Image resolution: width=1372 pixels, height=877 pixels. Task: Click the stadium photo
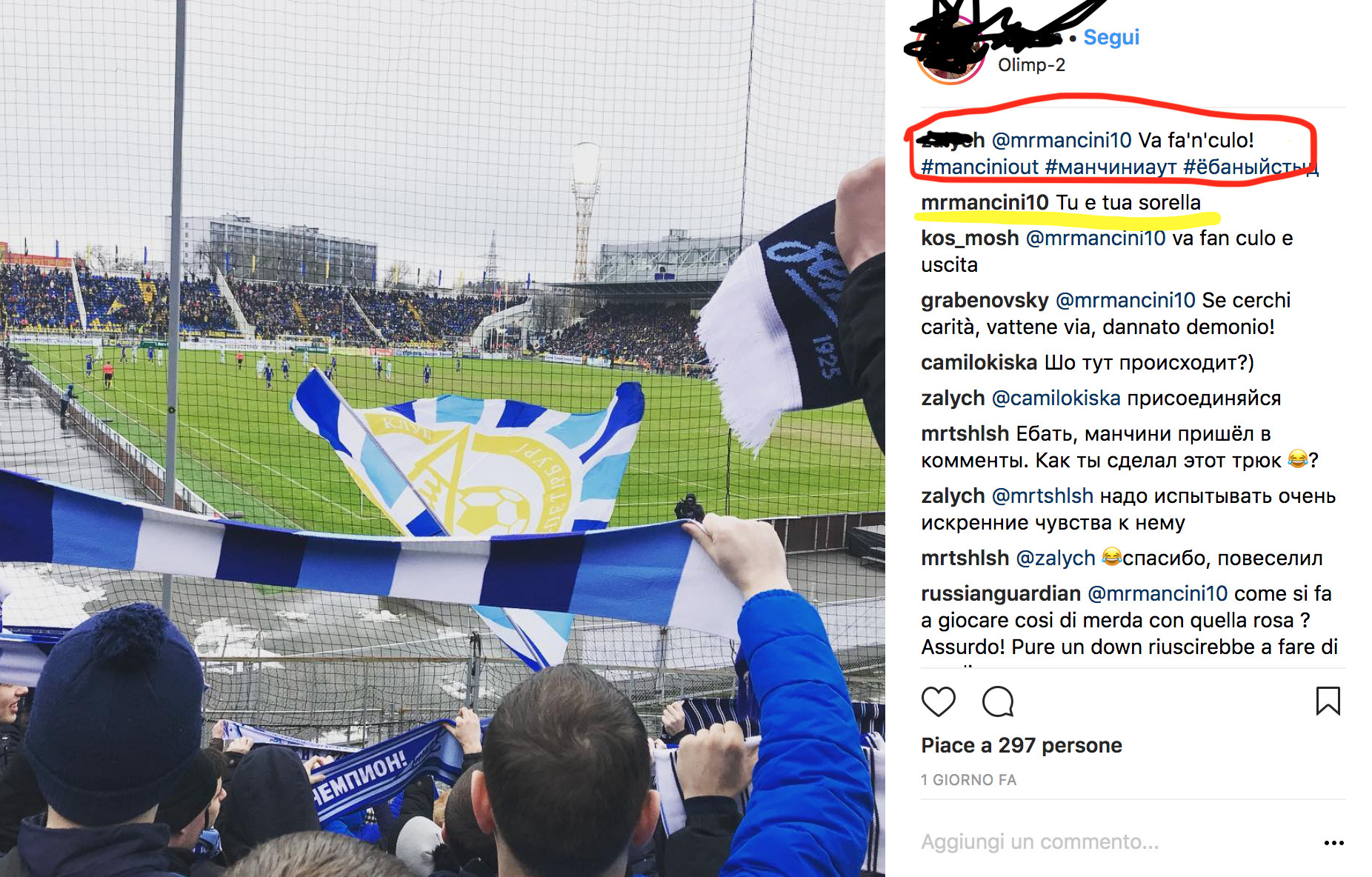pos(442,438)
